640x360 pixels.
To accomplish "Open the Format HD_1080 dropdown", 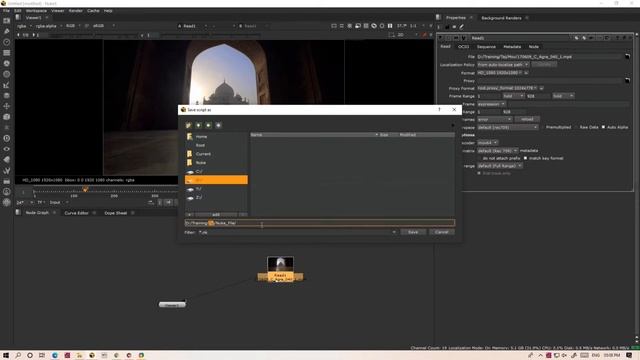I will [x=500, y=73].
